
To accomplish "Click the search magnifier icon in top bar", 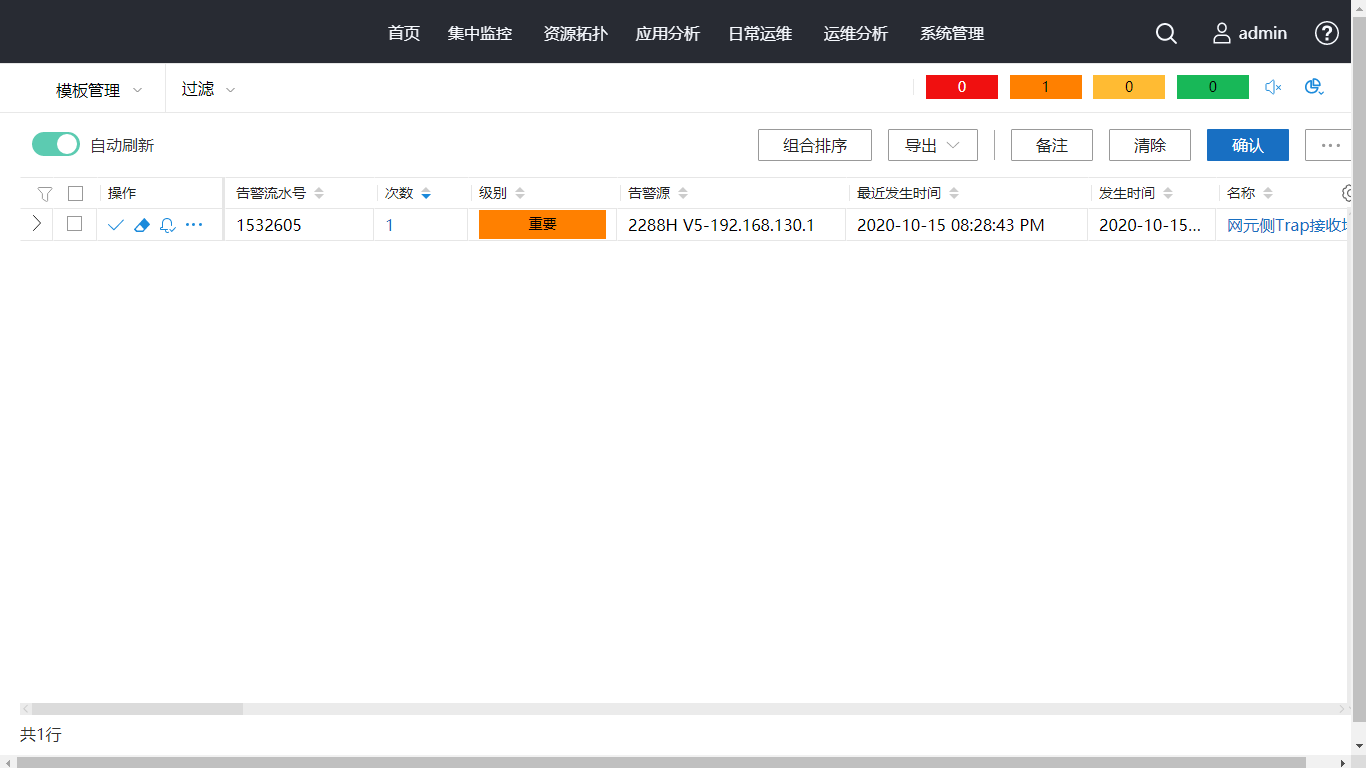I will point(1166,33).
